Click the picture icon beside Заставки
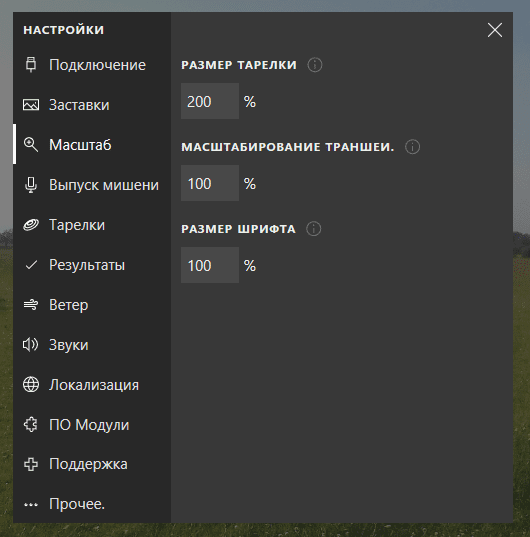The width and height of the screenshot is (530, 537). click(31, 105)
